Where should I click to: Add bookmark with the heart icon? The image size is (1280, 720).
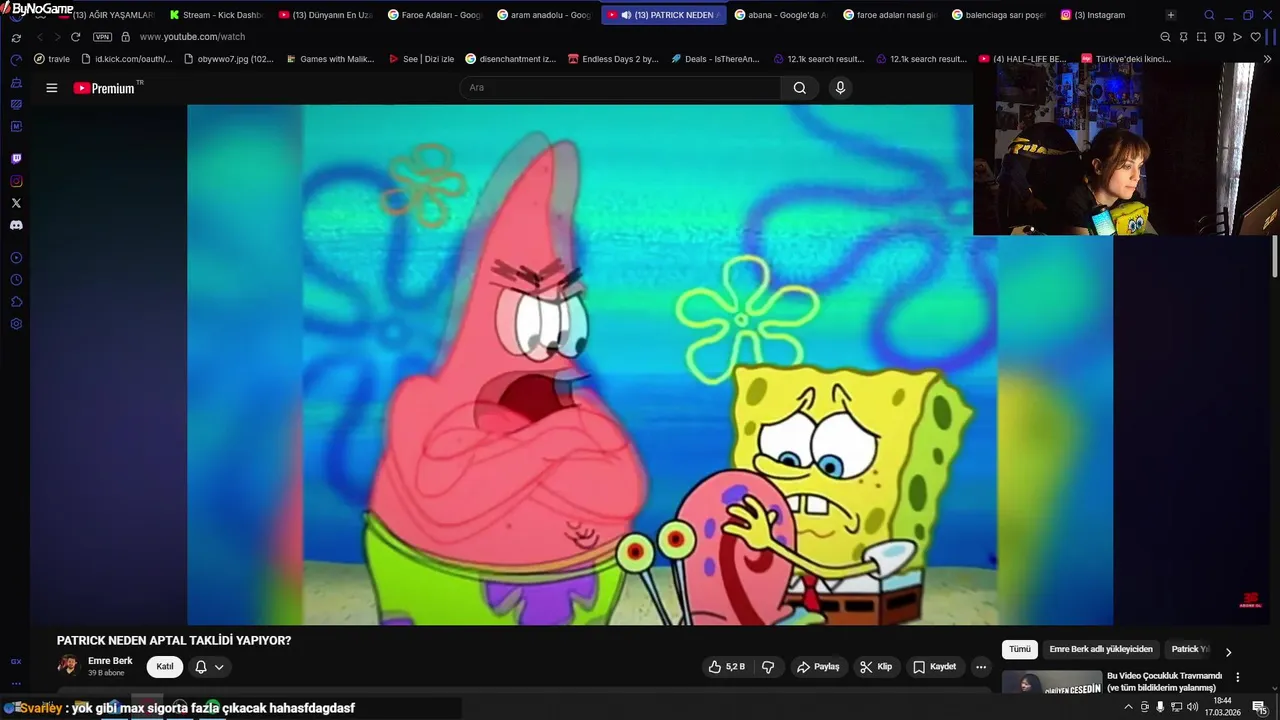pyautogui.click(x=1255, y=37)
